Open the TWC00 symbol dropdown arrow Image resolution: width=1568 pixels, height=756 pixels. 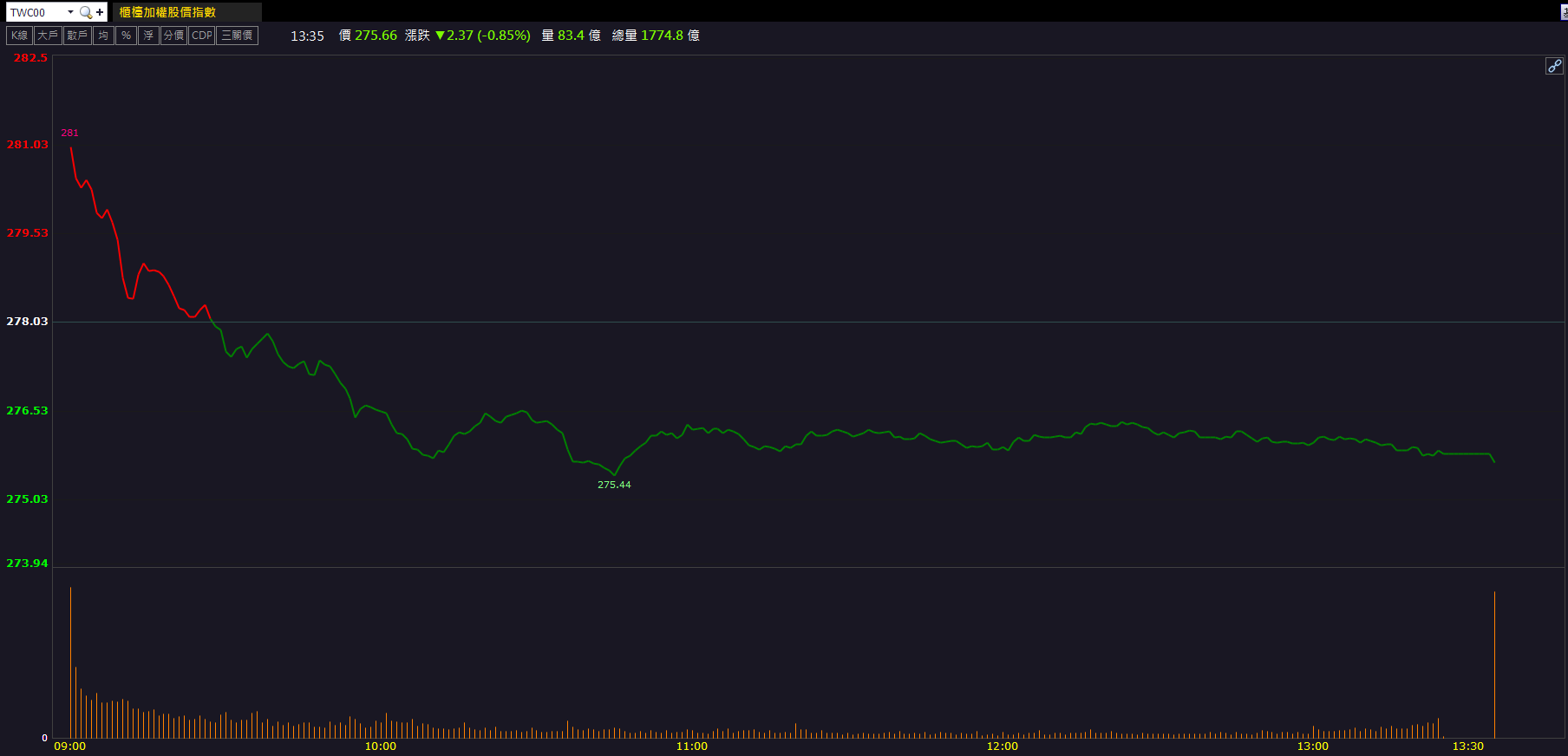(x=70, y=12)
